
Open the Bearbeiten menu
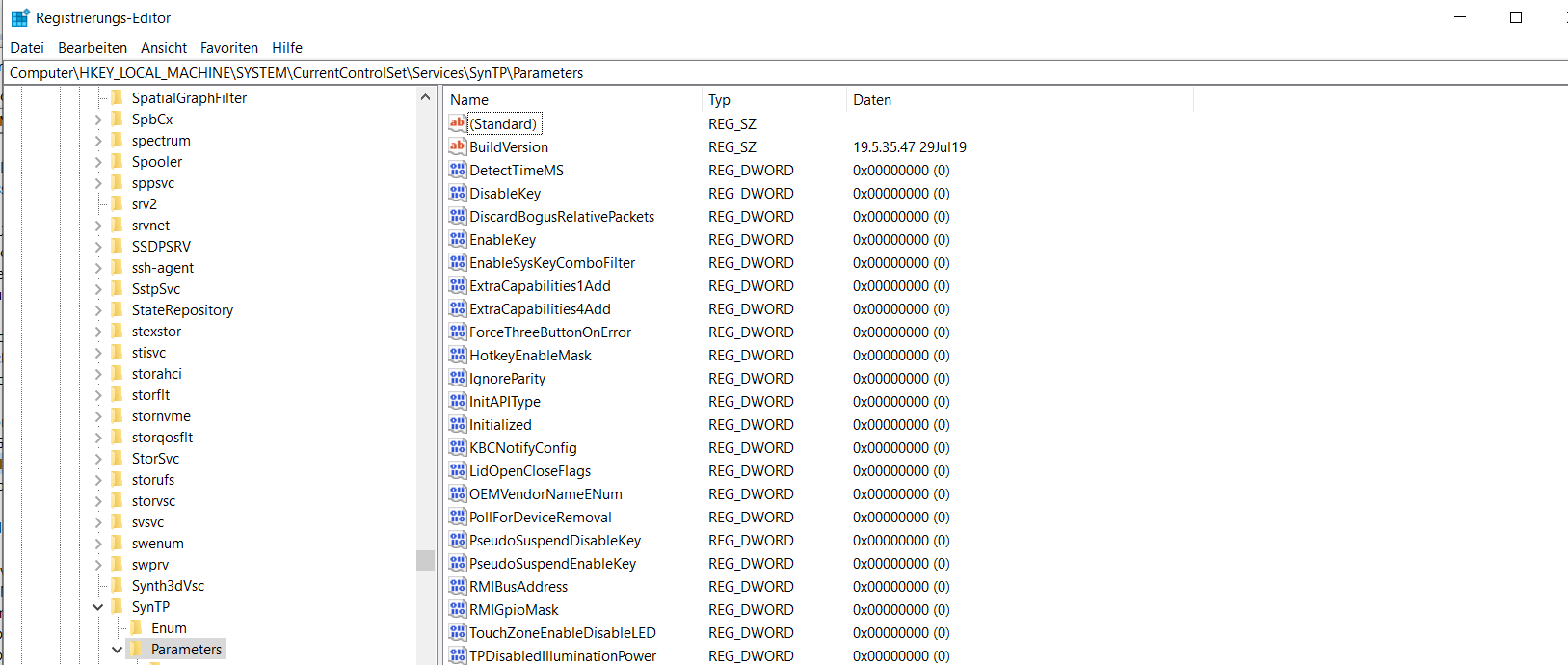pos(93,48)
